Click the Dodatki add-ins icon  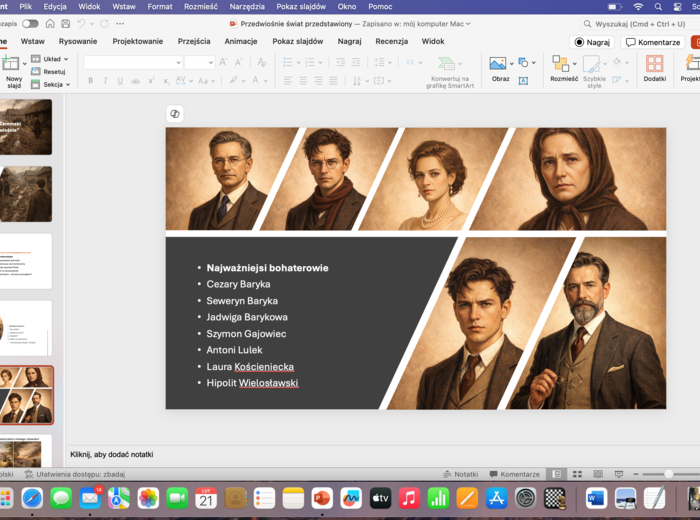654,65
